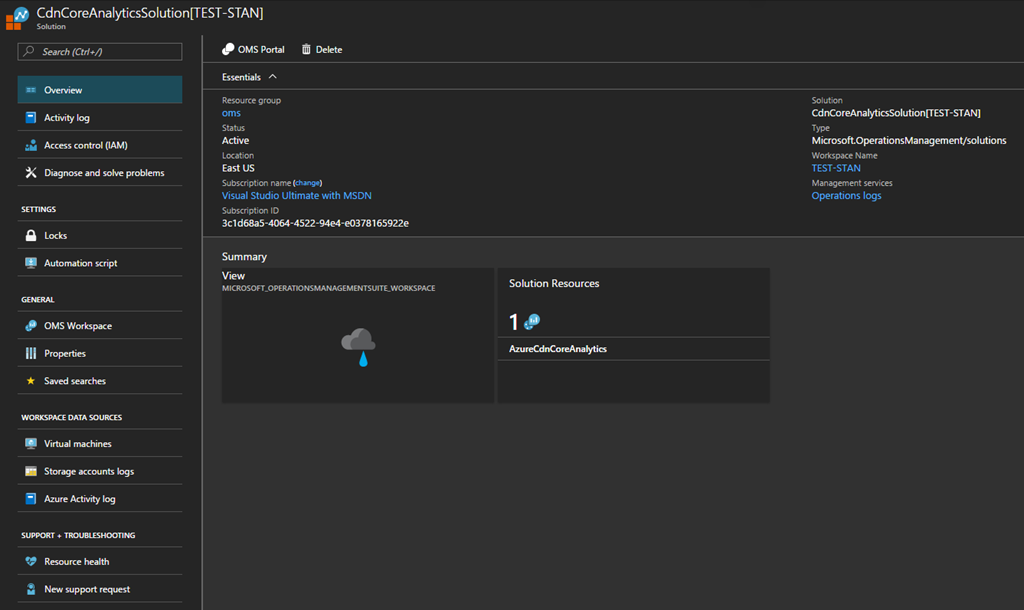Image resolution: width=1024 pixels, height=610 pixels.
Task: Collapse the Essentials section chevron
Action: click(x=273, y=77)
